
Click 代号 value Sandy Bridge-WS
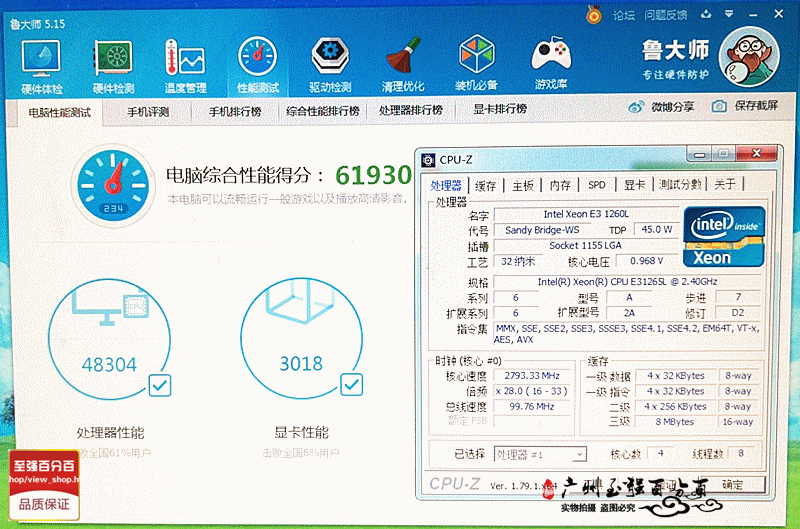[542, 230]
